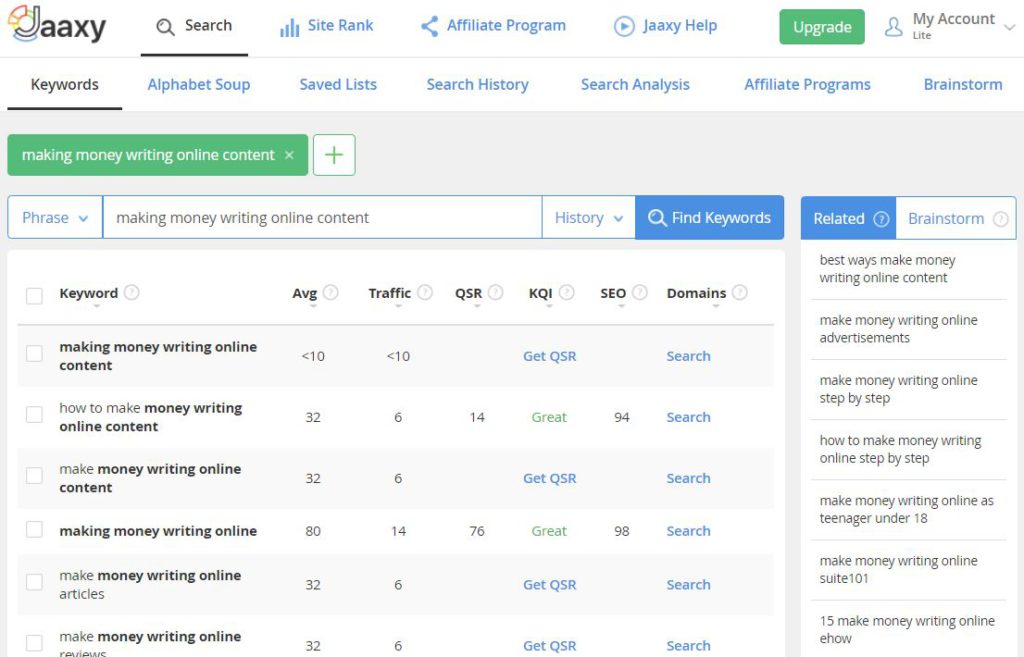Click the help icon next to QSR column
This screenshot has height=657, width=1024.
click(x=496, y=292)
